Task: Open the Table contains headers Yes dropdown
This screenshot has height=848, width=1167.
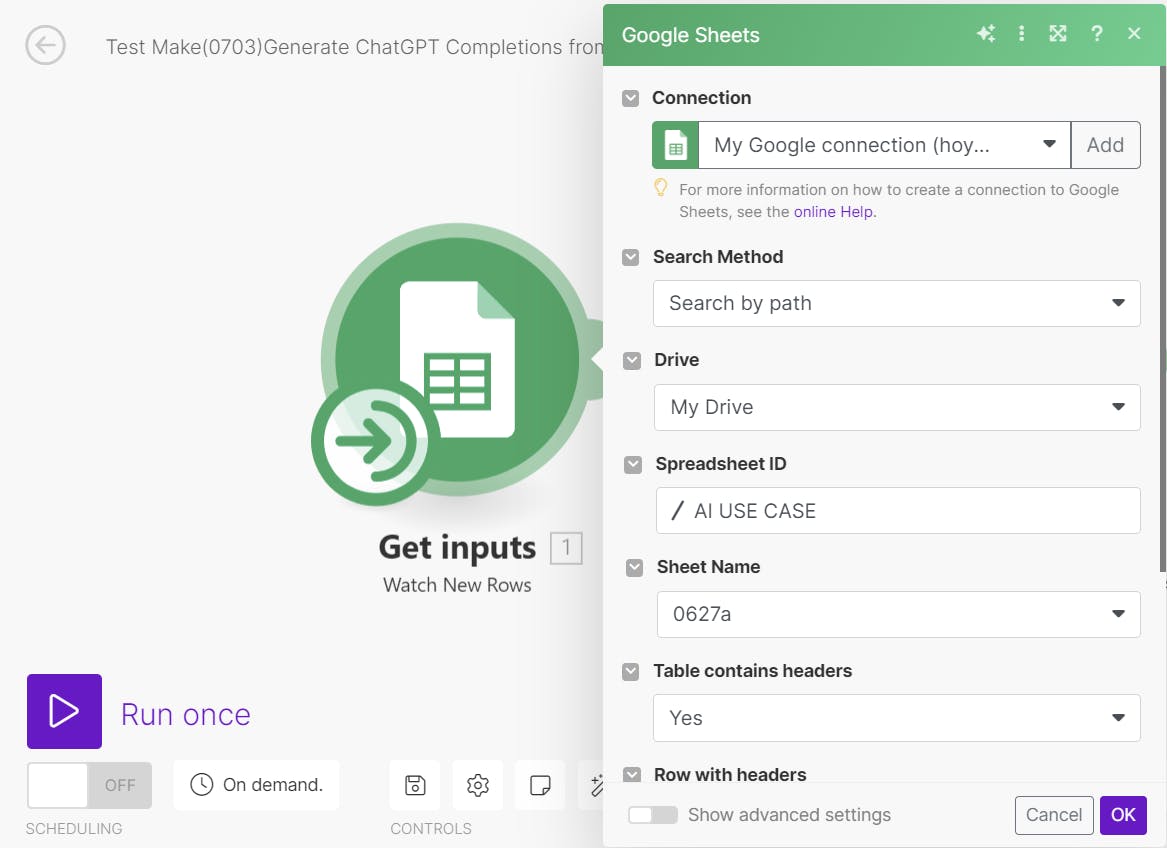Action: click(896, 718)
